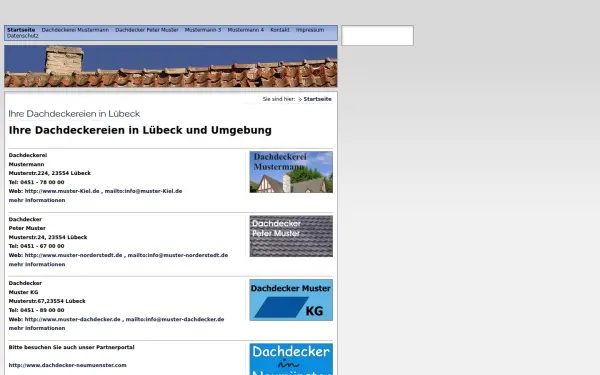This screenshot has height=375, width=600.
Task: Click address Musterstr.67,23554 Lübeck
Action: 47,301
